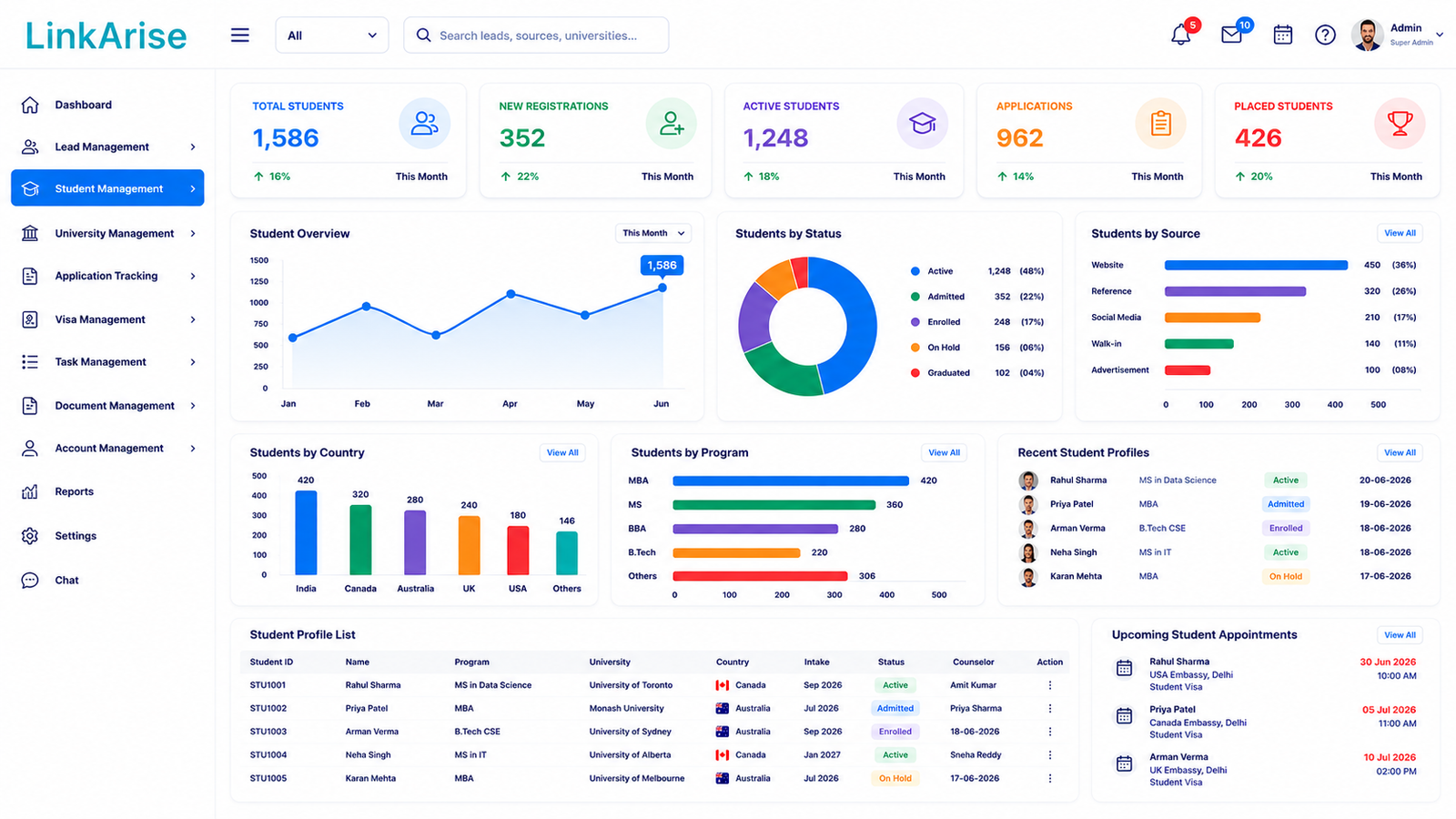This screenshot has height=819, width=1456.
Task: Click the Dashboard home icon
Action: [x=30, y=105]
